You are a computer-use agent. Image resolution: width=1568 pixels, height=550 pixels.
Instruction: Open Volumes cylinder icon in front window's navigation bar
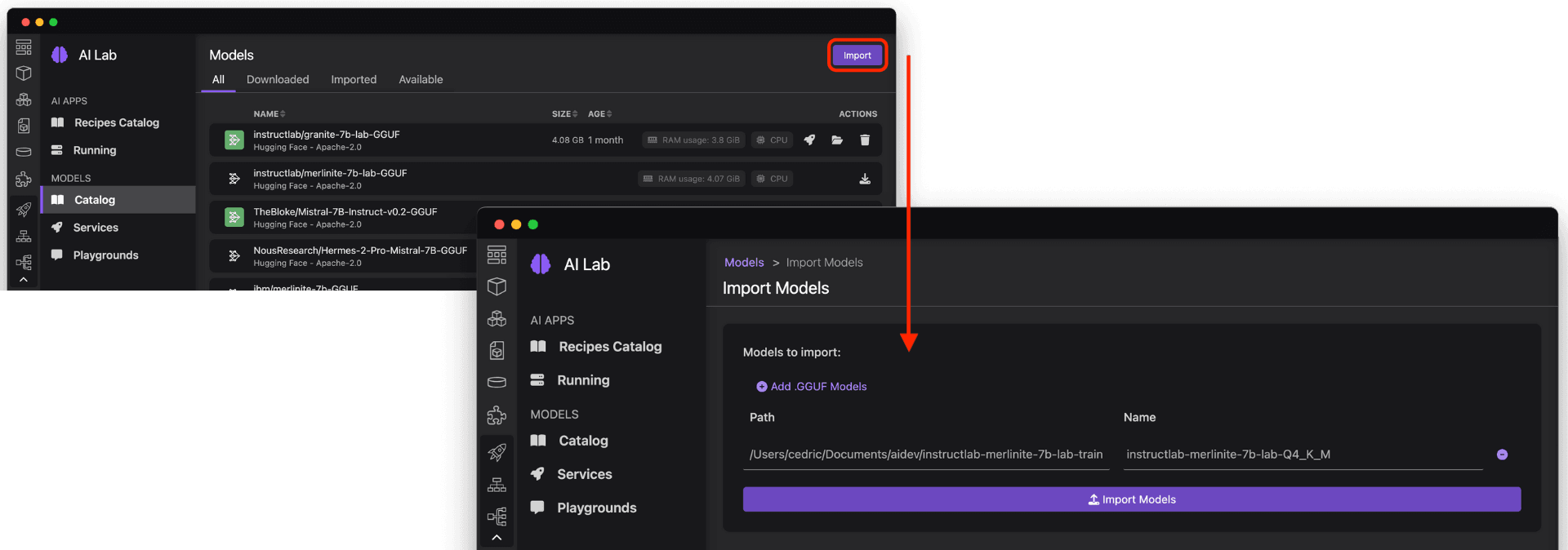click(497, 382)
